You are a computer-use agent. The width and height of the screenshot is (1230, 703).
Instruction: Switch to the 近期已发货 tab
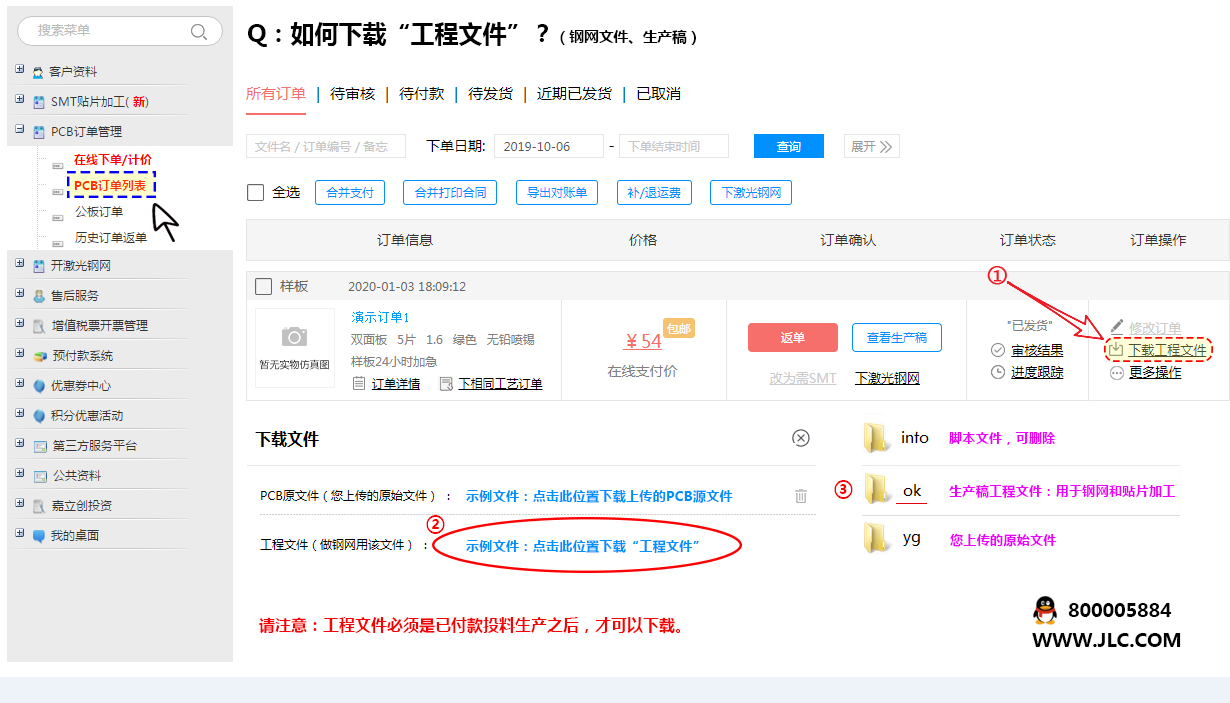click(574, 93)
